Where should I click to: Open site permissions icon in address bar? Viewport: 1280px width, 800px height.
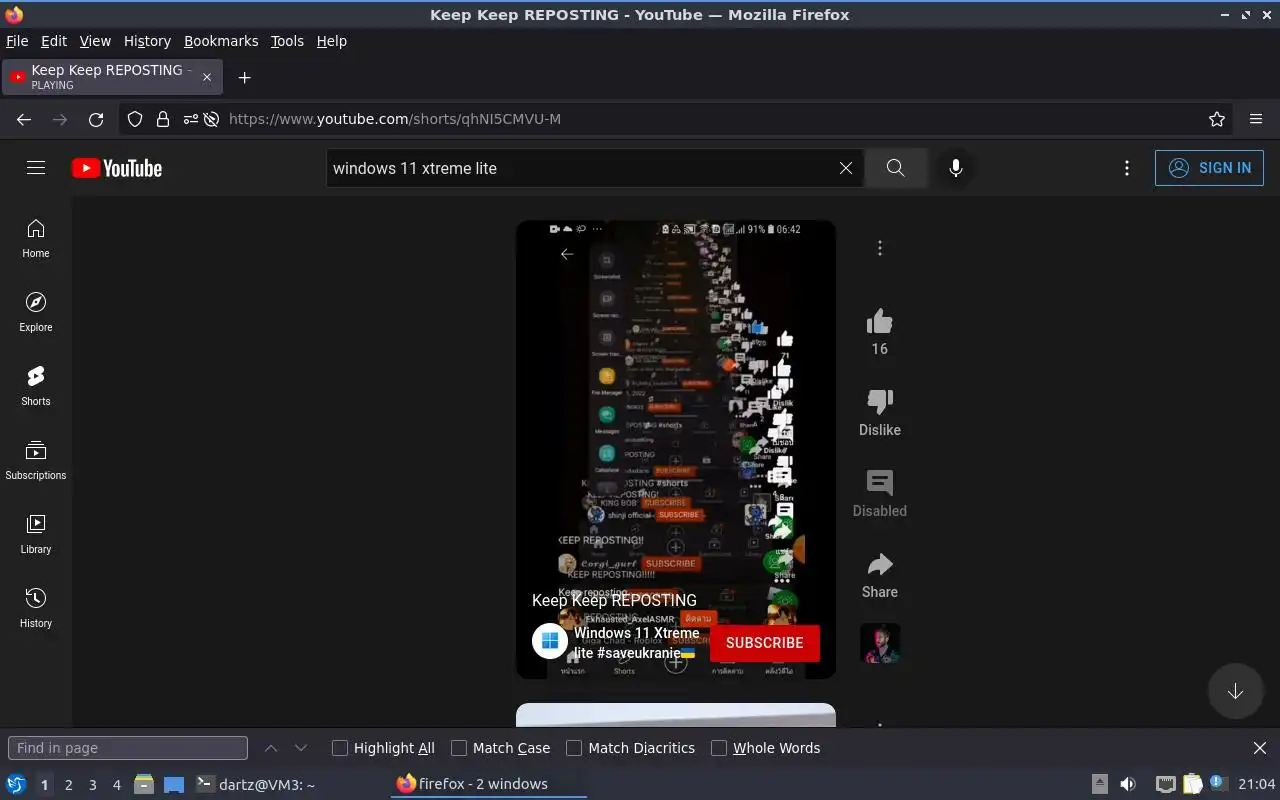191,119
